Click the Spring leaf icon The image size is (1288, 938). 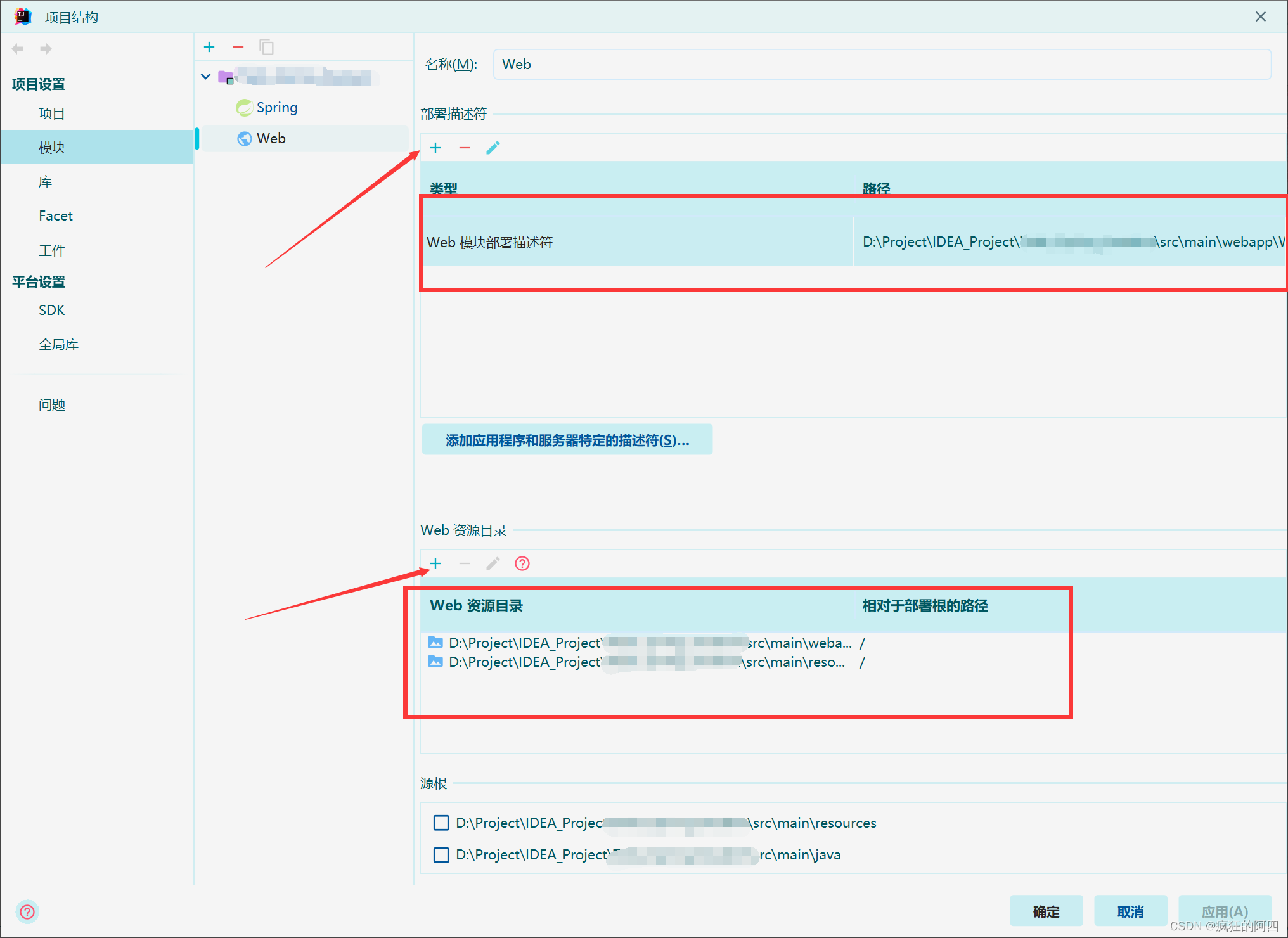click(244, 108)
